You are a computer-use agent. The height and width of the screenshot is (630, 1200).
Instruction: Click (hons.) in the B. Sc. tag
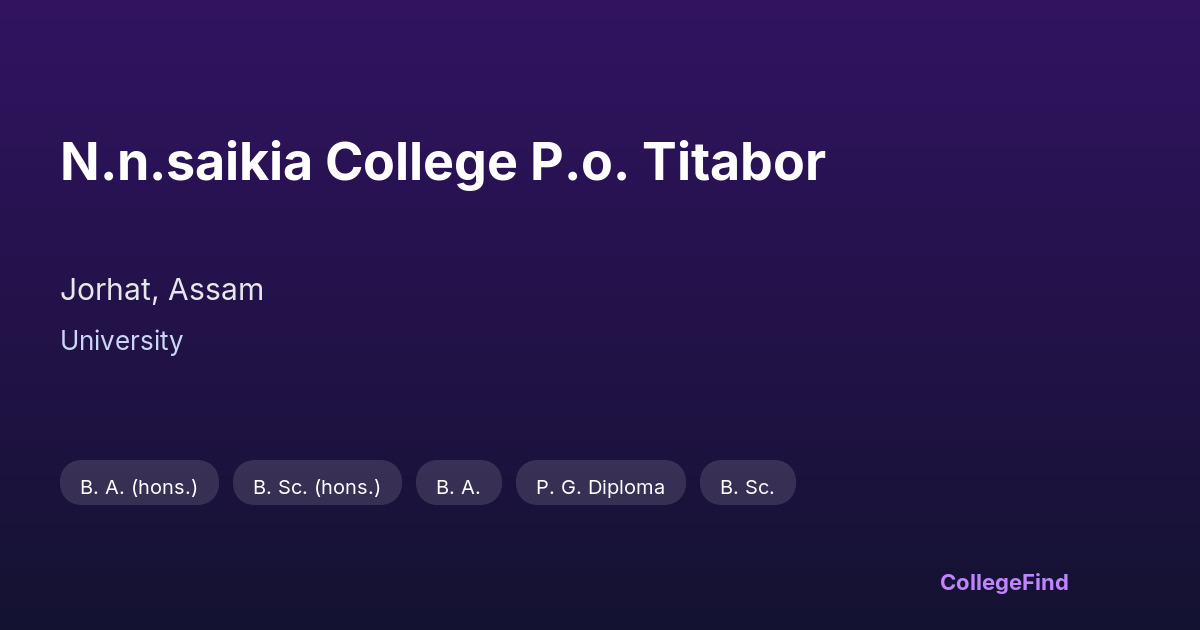point(348,487)
